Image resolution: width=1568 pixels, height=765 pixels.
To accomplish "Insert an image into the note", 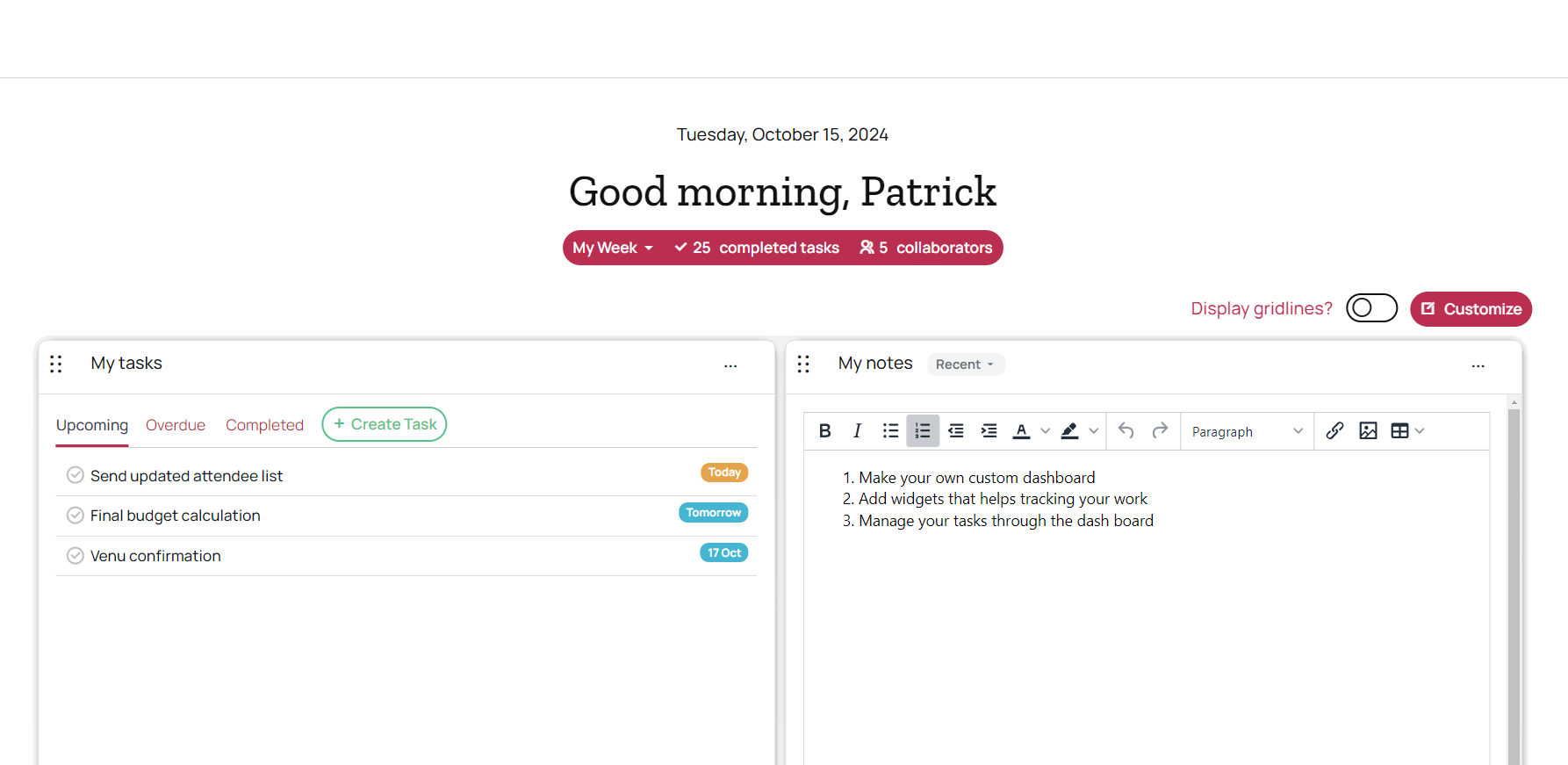I will 1368,430.
